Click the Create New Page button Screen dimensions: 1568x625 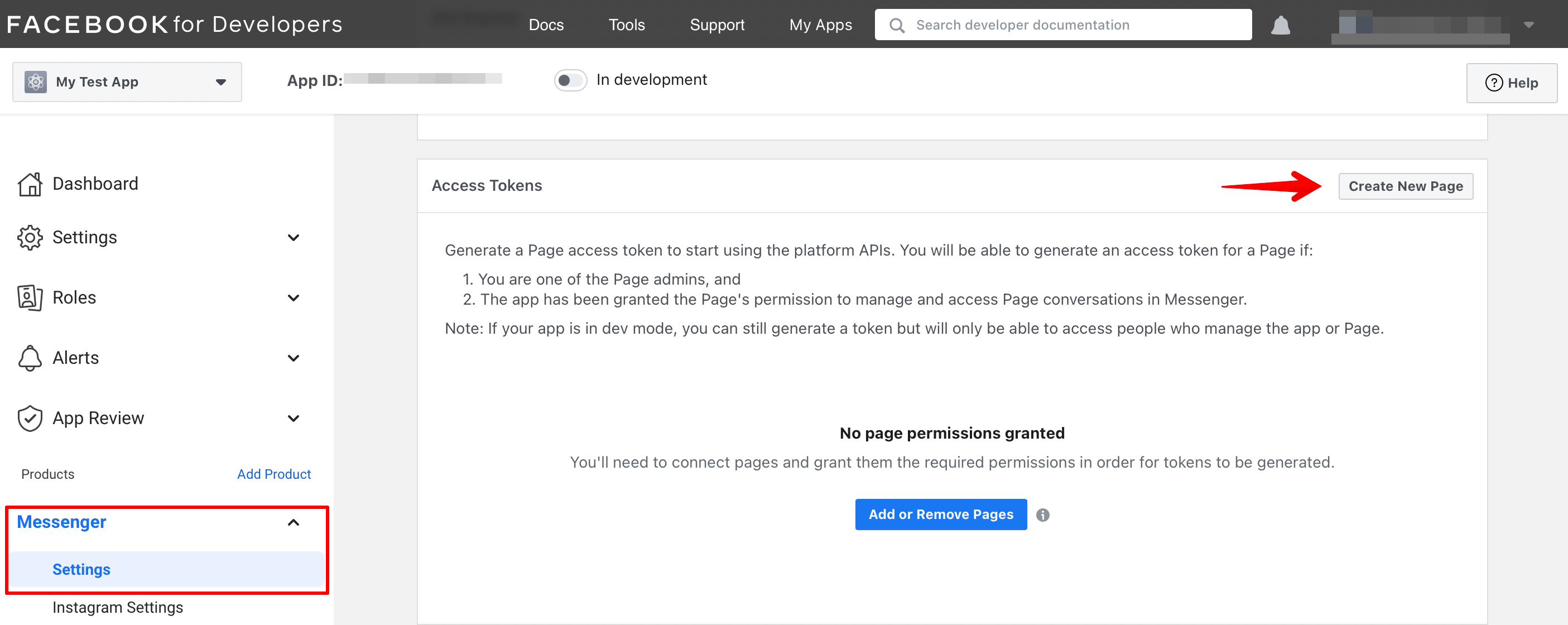pyautogui.click(x=1406, y=186)
